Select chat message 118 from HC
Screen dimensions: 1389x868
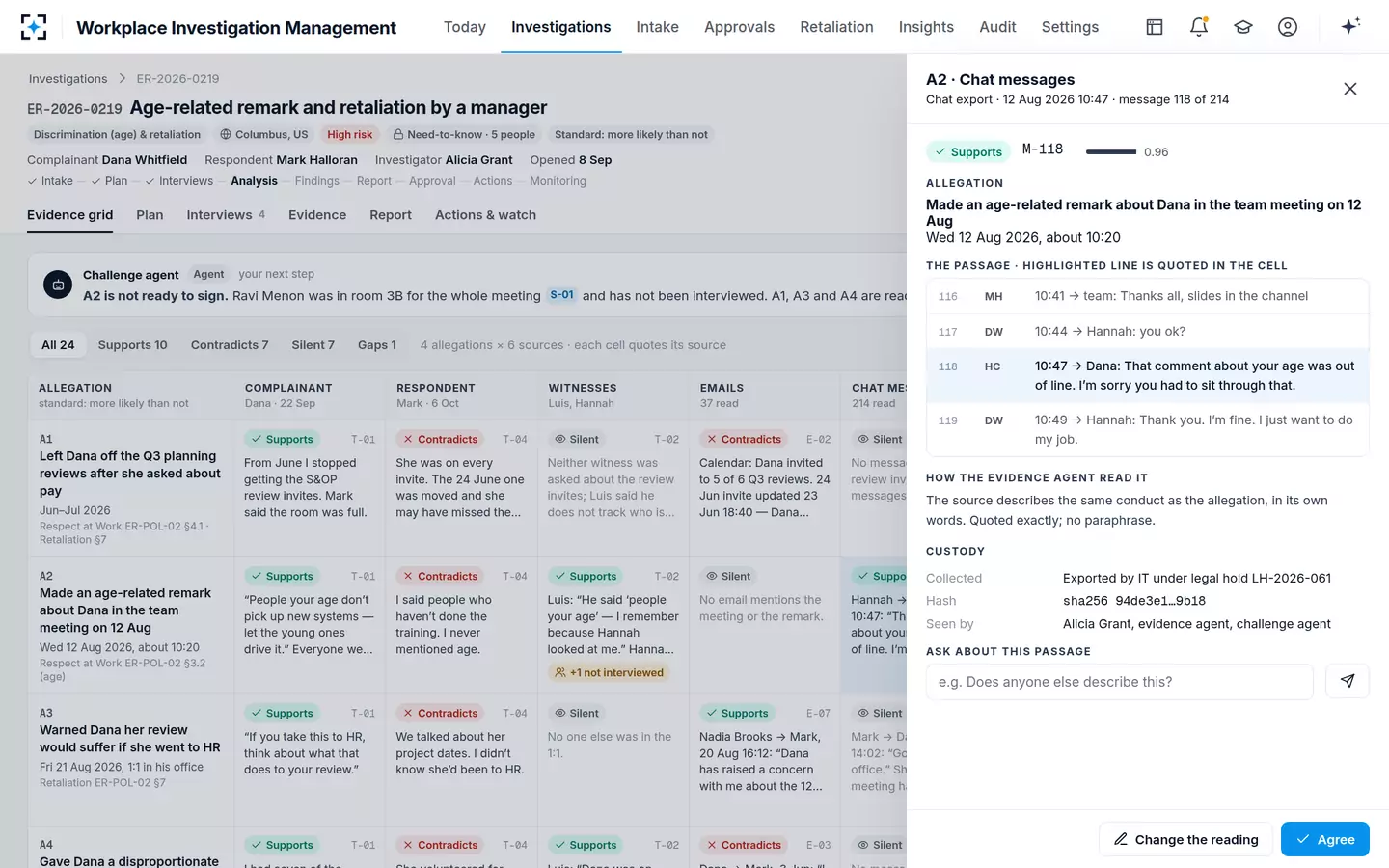point(1148,375)
